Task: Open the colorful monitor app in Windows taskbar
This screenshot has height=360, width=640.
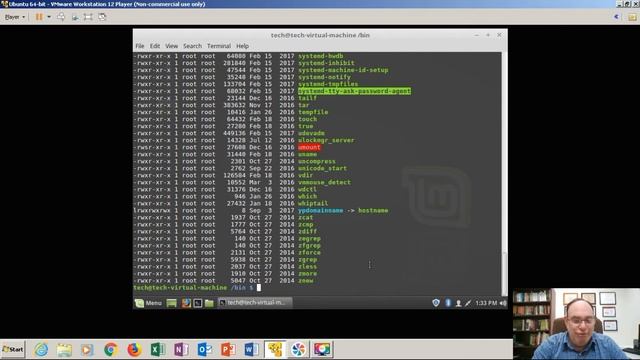Action: [x=322, y=349]
